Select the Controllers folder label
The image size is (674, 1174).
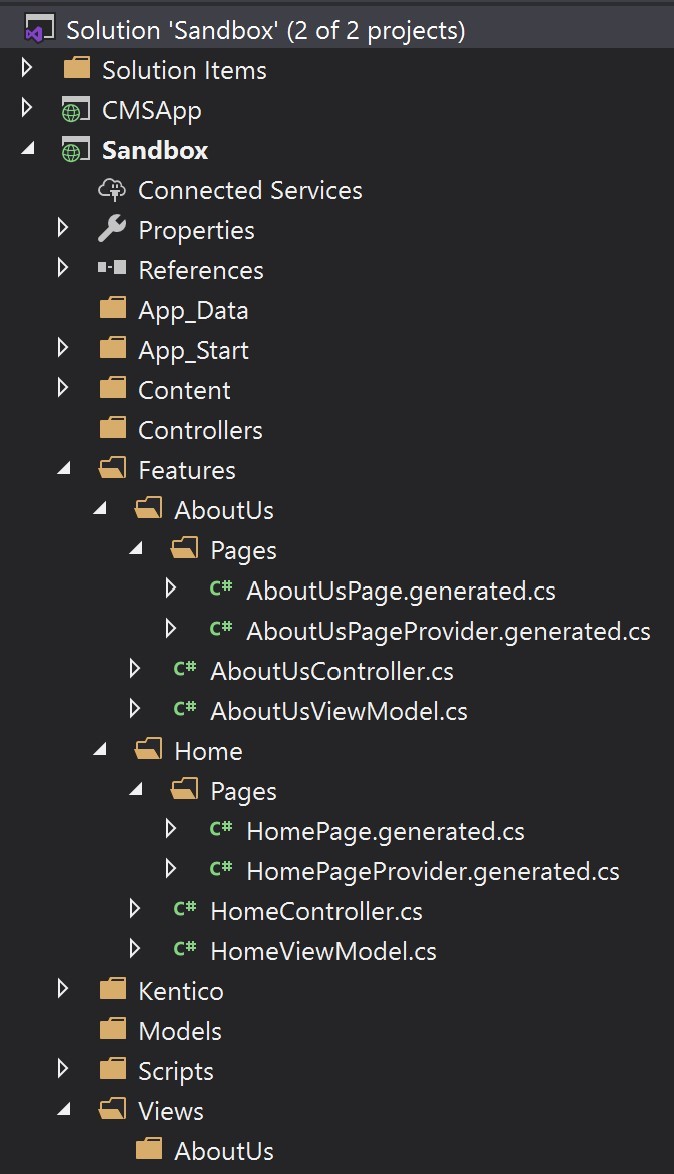coord(200,431)
